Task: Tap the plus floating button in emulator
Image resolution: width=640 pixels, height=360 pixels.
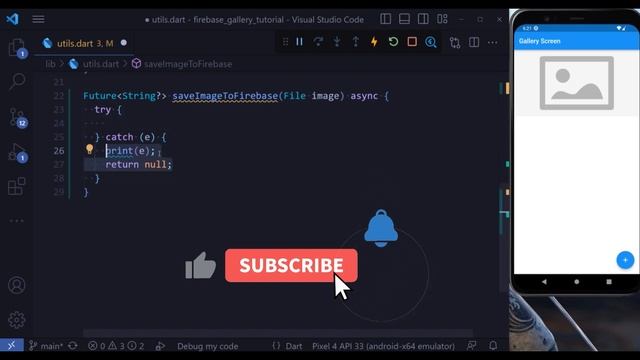Action: [625, 260]
